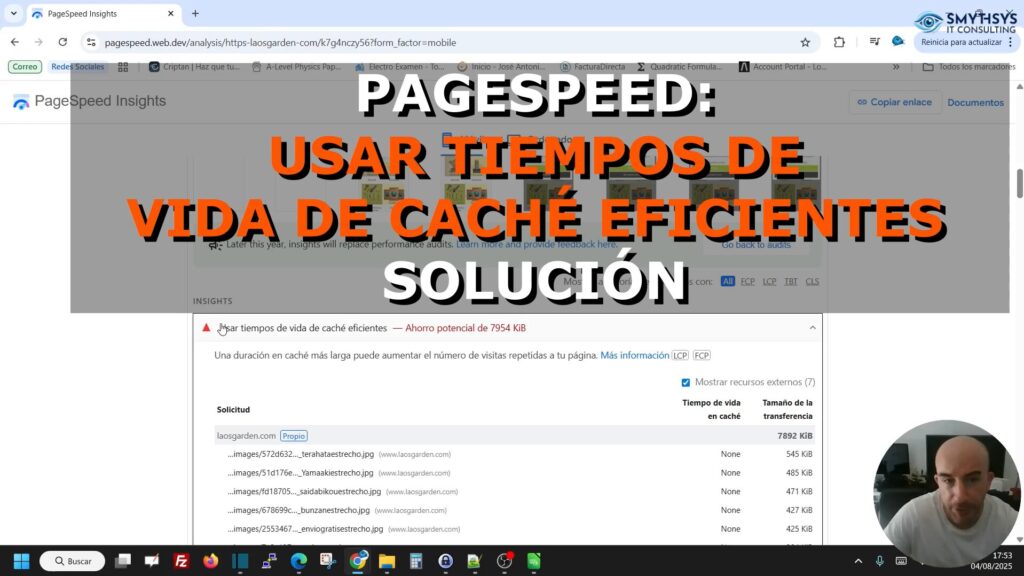Select the All metric filter
Screen dimensions: 1024x576
728,281
